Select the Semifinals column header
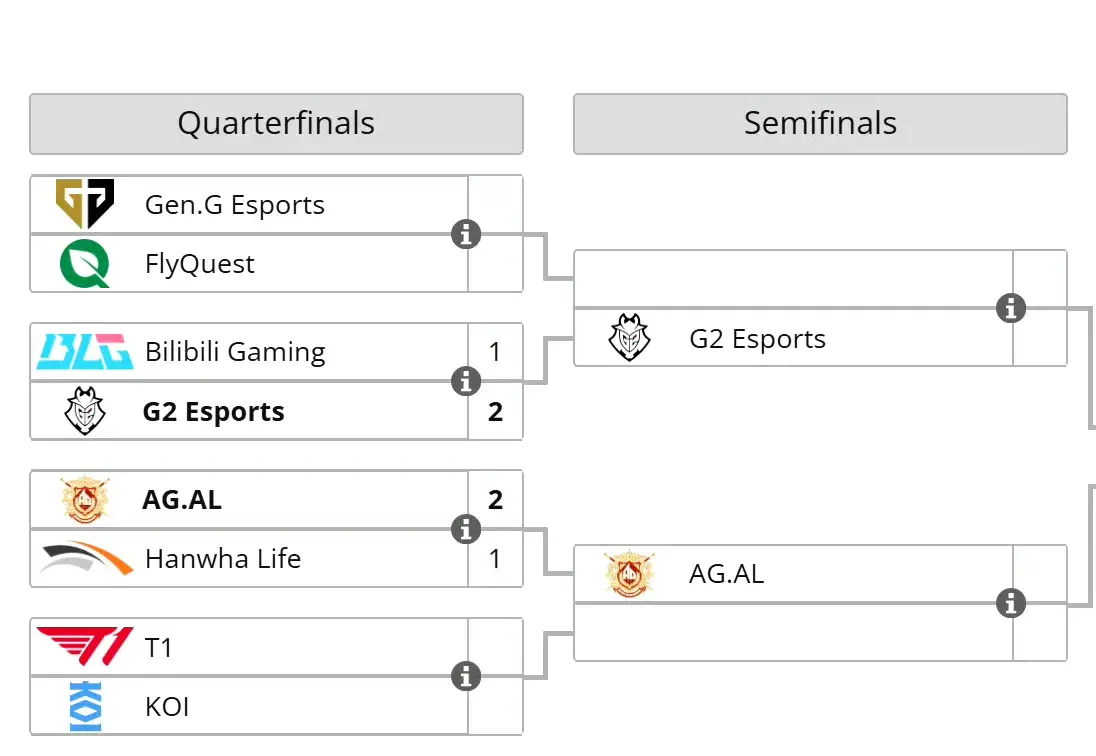The image size is (1096, 756). click(820, 124)
